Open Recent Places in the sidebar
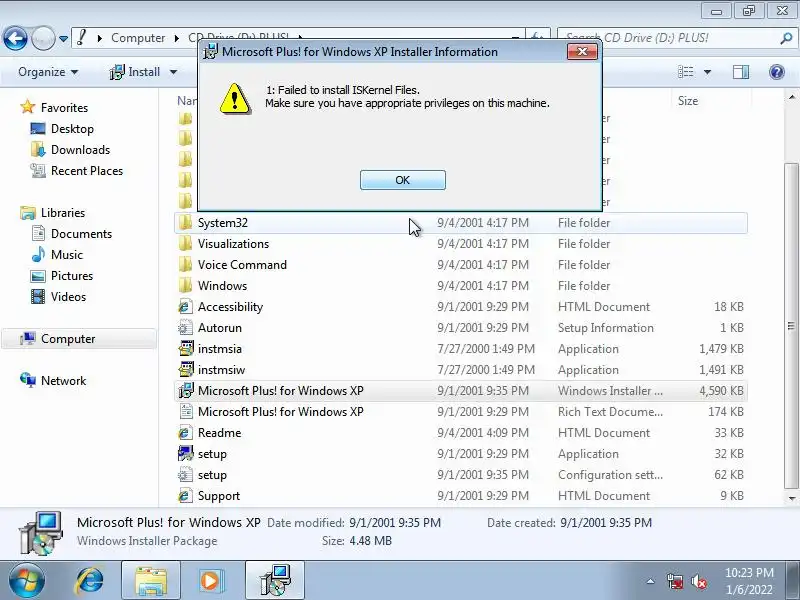Viewport: 800px width, 600px height. pyautogui.click(x=87, y=170)
